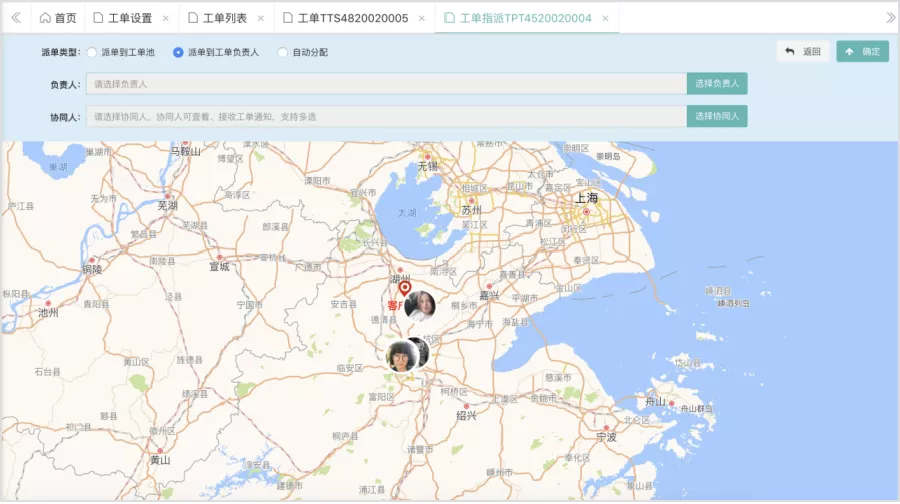This screenshot has height=504, width=900.
Task: Close the 工单指派TPT4520020004 tab
Action: pos(606,18)
